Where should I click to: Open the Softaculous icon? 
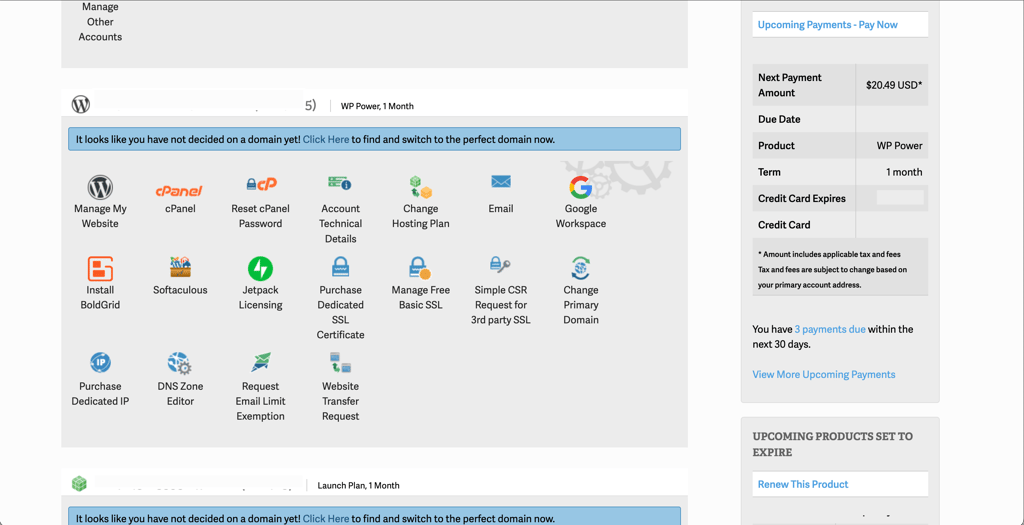tap(180, 267)
